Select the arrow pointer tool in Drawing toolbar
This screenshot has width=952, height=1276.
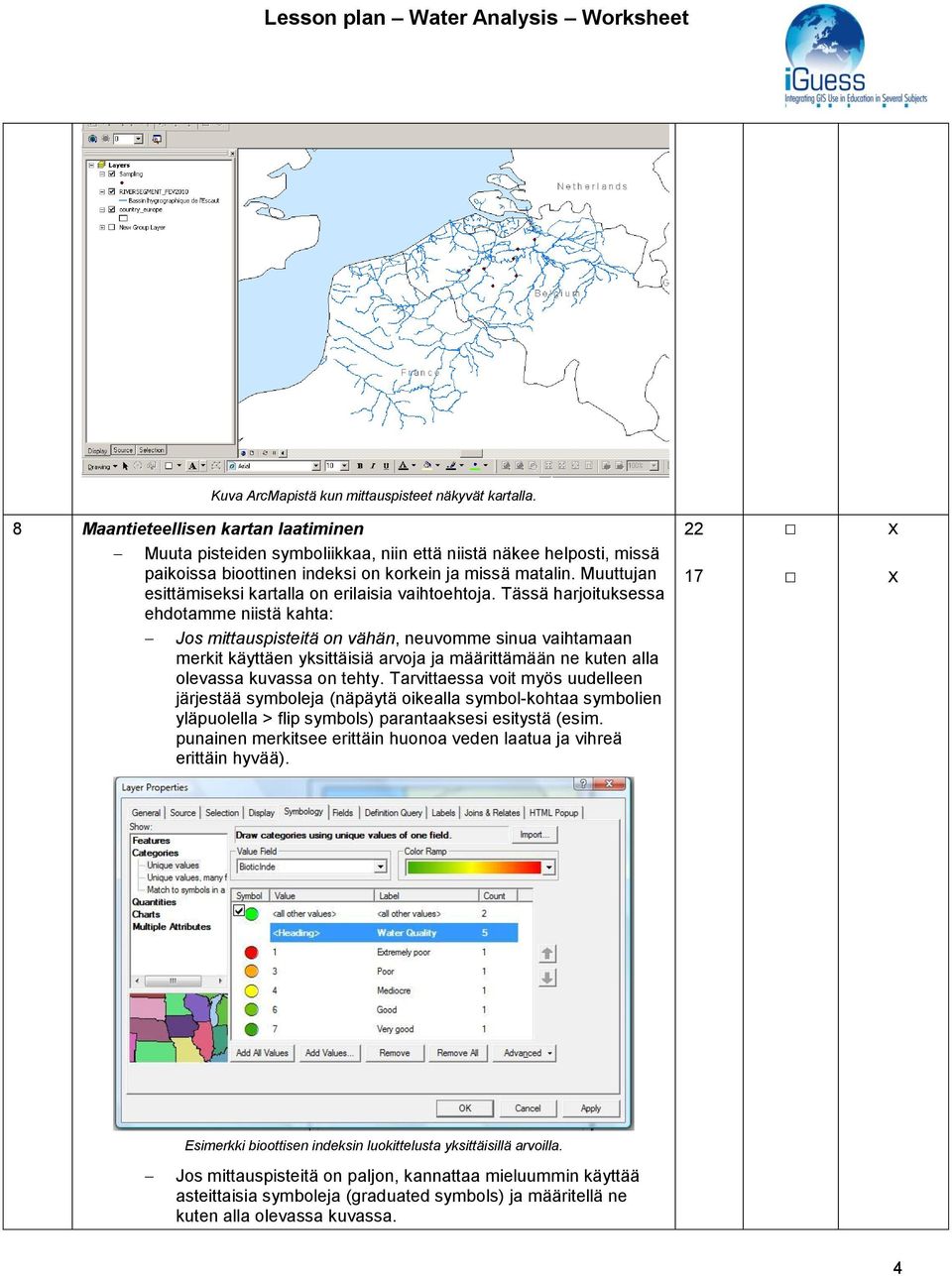125,466
